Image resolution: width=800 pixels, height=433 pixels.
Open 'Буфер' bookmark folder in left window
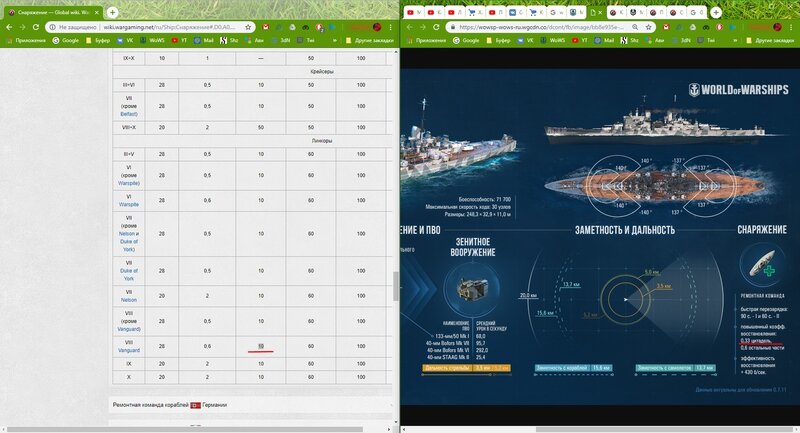[98, 40]
